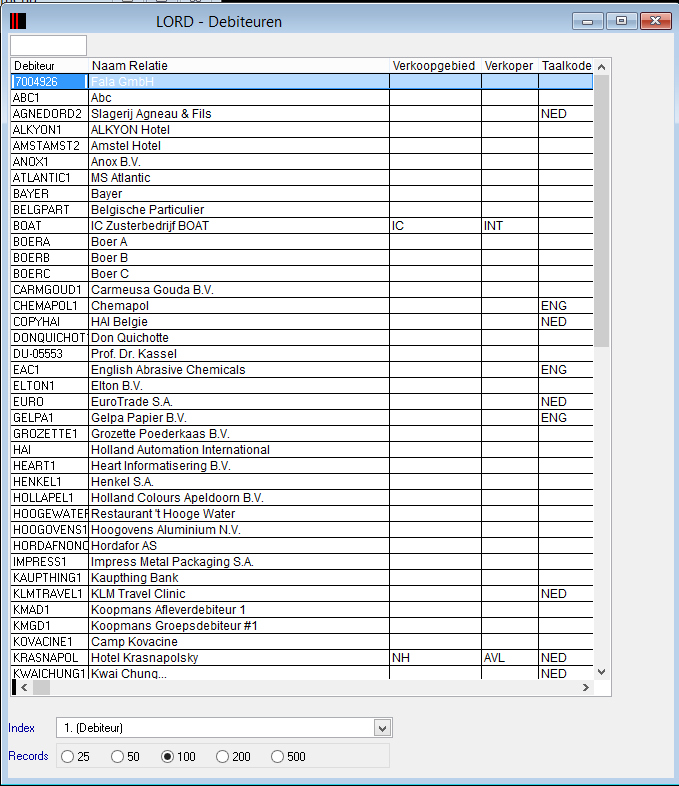Select Prof. Dr. Kassel row
This screenshot has width=679, height=786.
pyautogui.click(x=302, y=354)
